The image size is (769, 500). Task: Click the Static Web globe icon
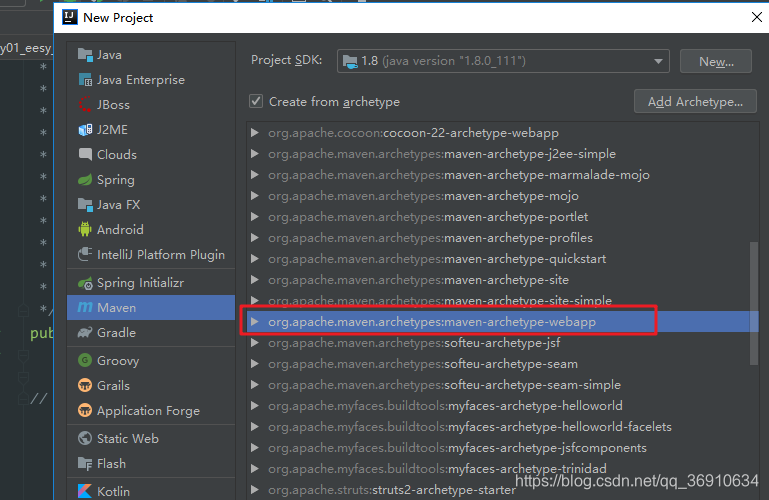click(x=85, y=438)
